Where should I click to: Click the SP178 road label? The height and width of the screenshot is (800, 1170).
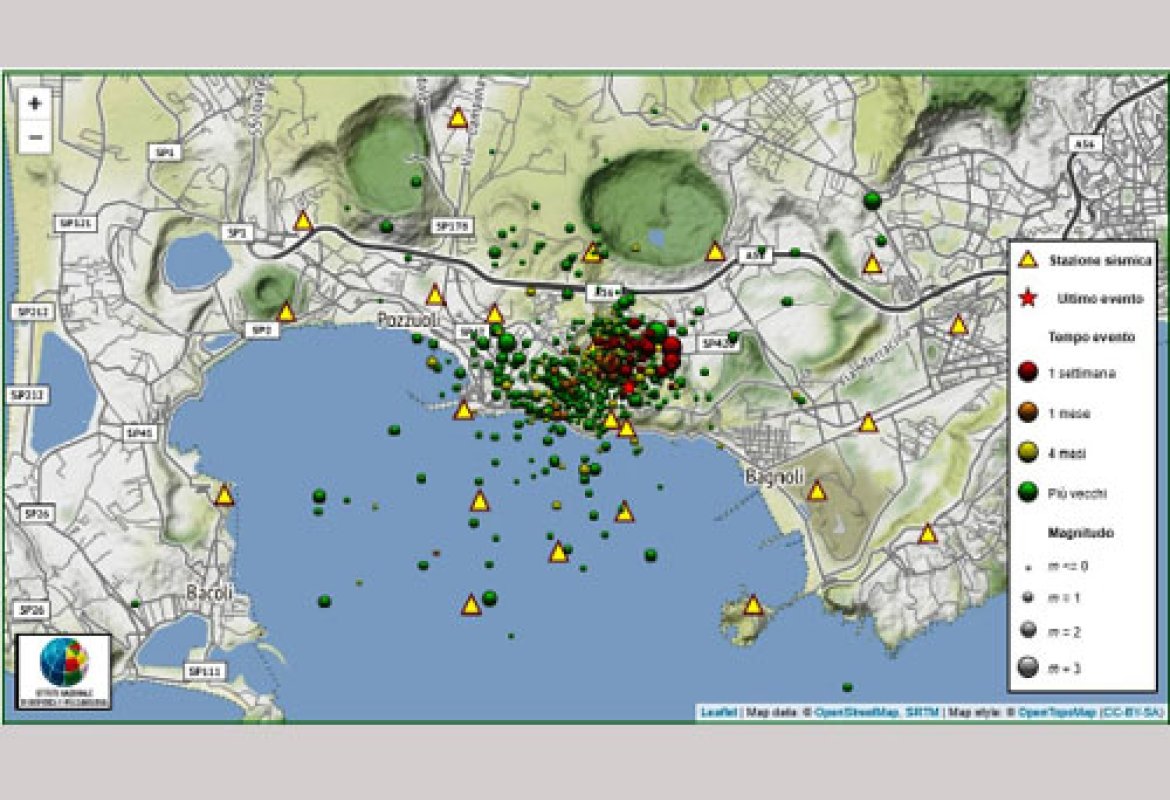tap(452, 225)
